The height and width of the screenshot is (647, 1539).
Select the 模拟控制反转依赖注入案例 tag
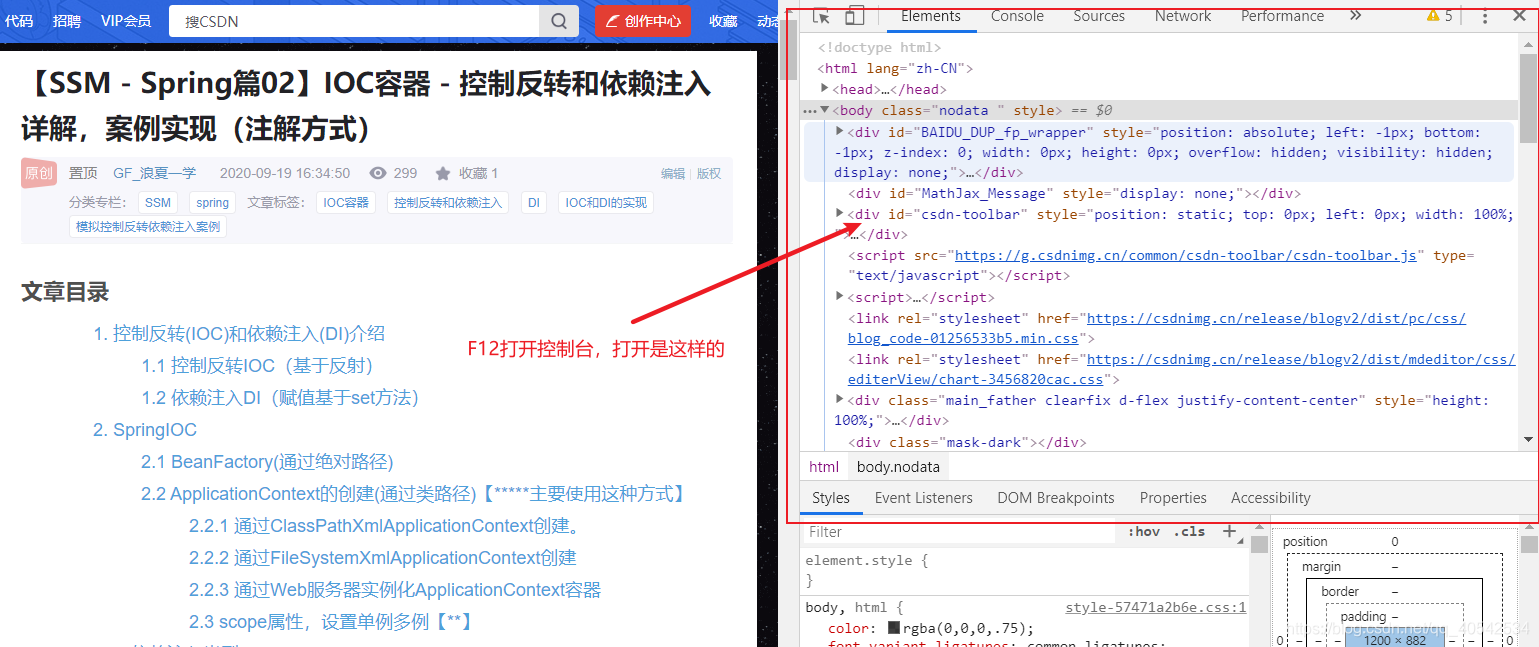coord(148,227)
